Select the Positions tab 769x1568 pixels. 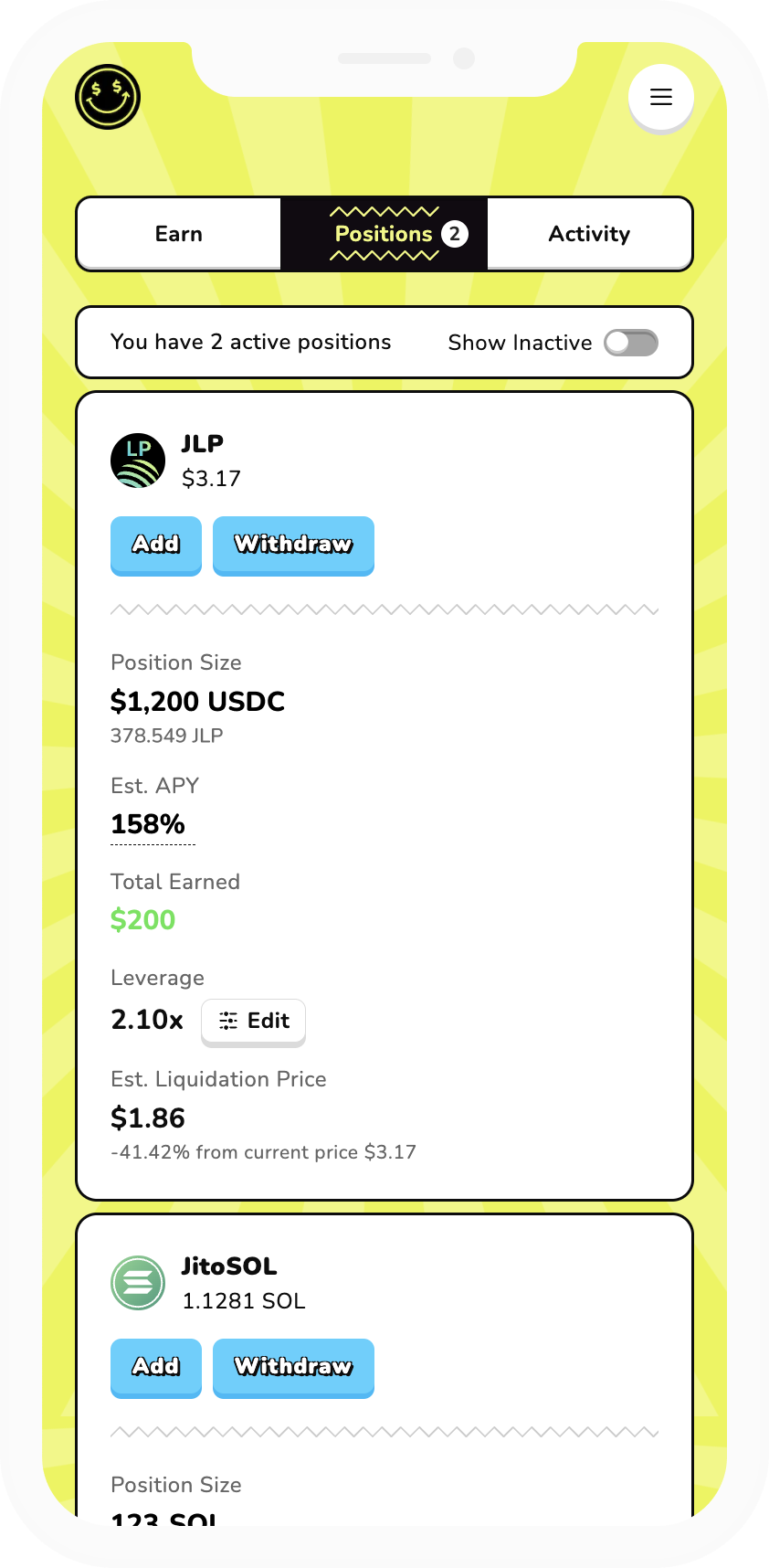pyautogui.click(x=384, y=234)
